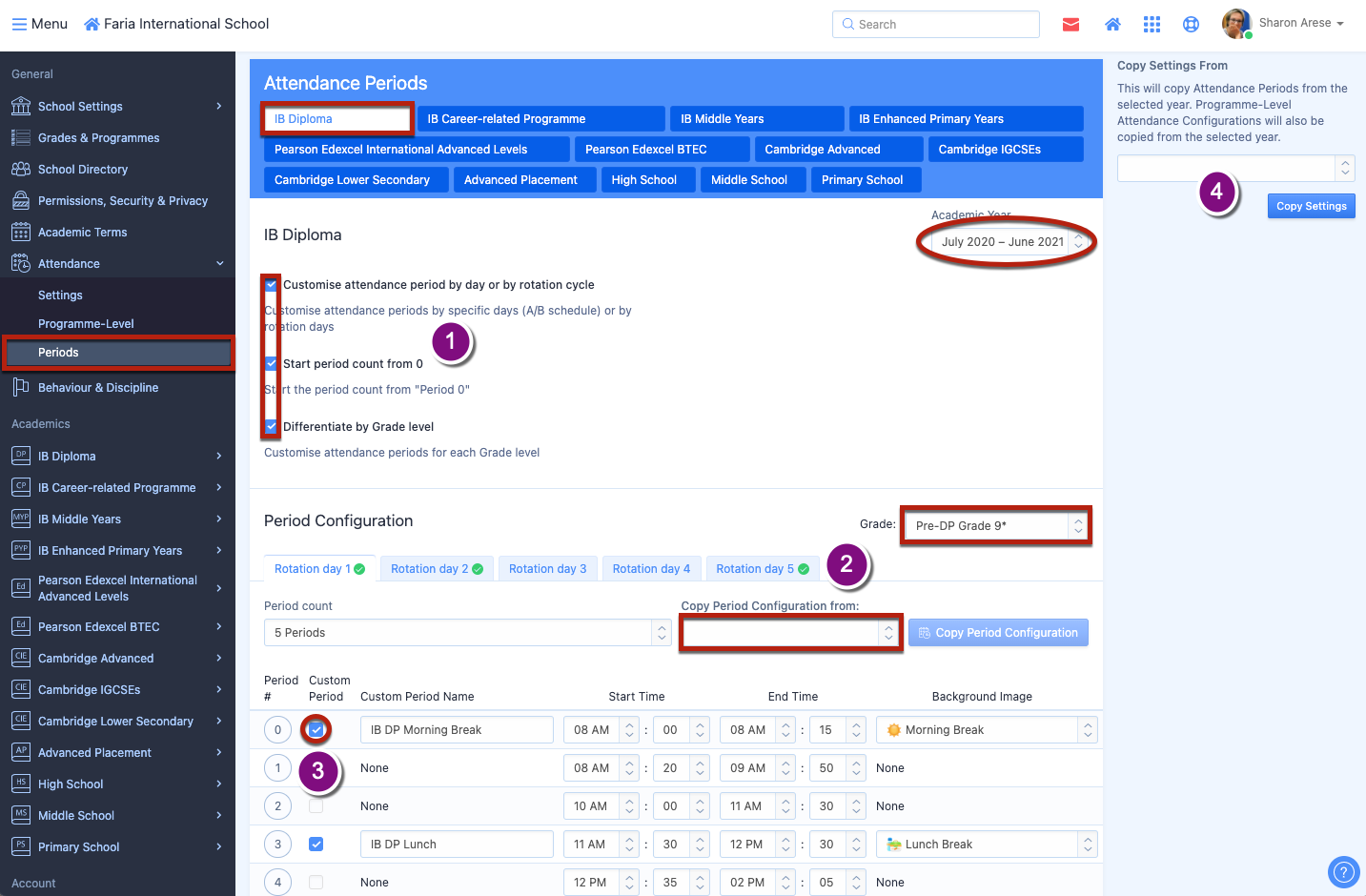
Task: Open School Directory in the sidebar
Action: [x=83, y=170]
